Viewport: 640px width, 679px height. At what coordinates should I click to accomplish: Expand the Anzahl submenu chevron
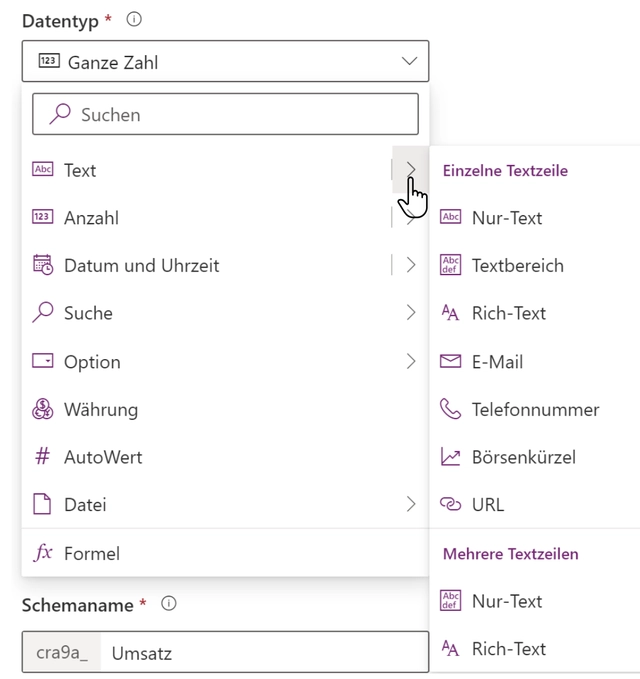(411, 217)
